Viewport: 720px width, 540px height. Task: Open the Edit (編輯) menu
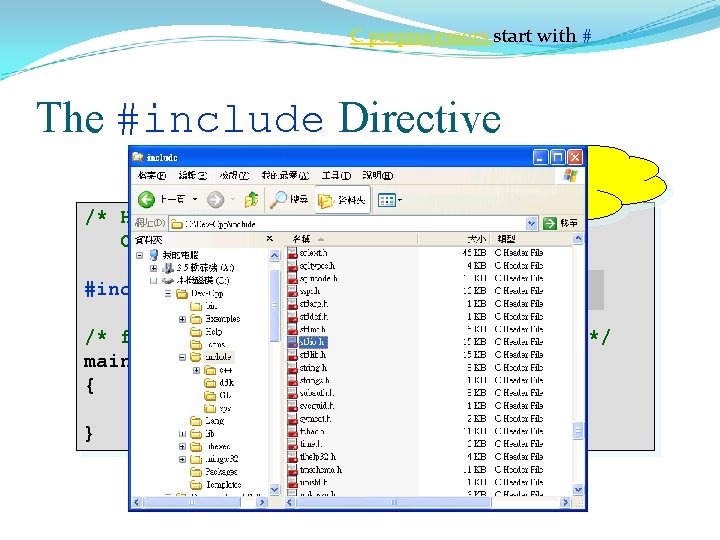192,175
